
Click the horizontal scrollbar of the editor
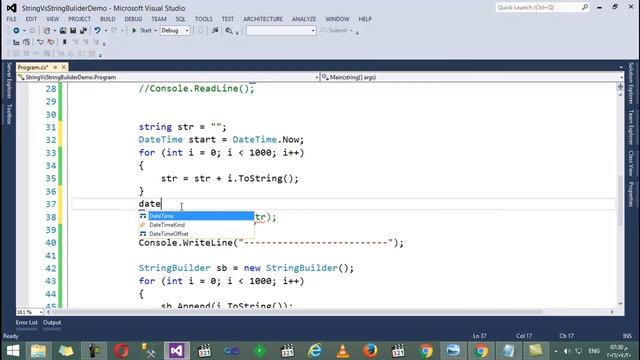(x=330, y=312)
